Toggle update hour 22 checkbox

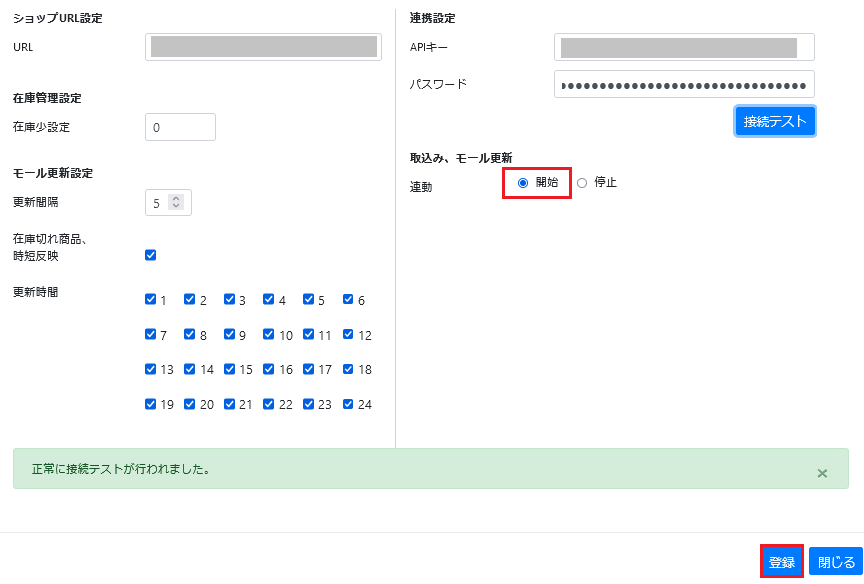tap(268, 404)
